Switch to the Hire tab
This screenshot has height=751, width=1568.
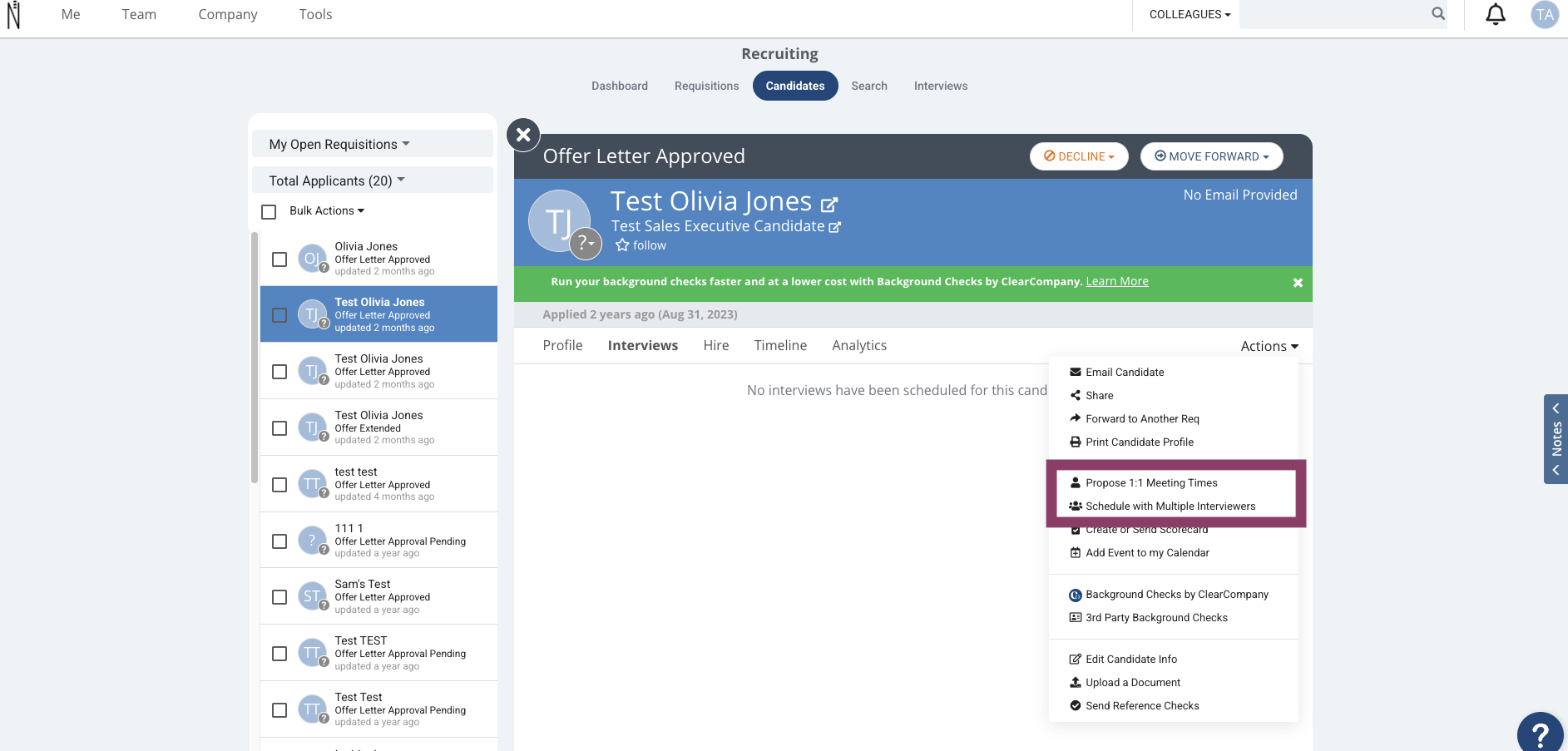pos(716,345)
